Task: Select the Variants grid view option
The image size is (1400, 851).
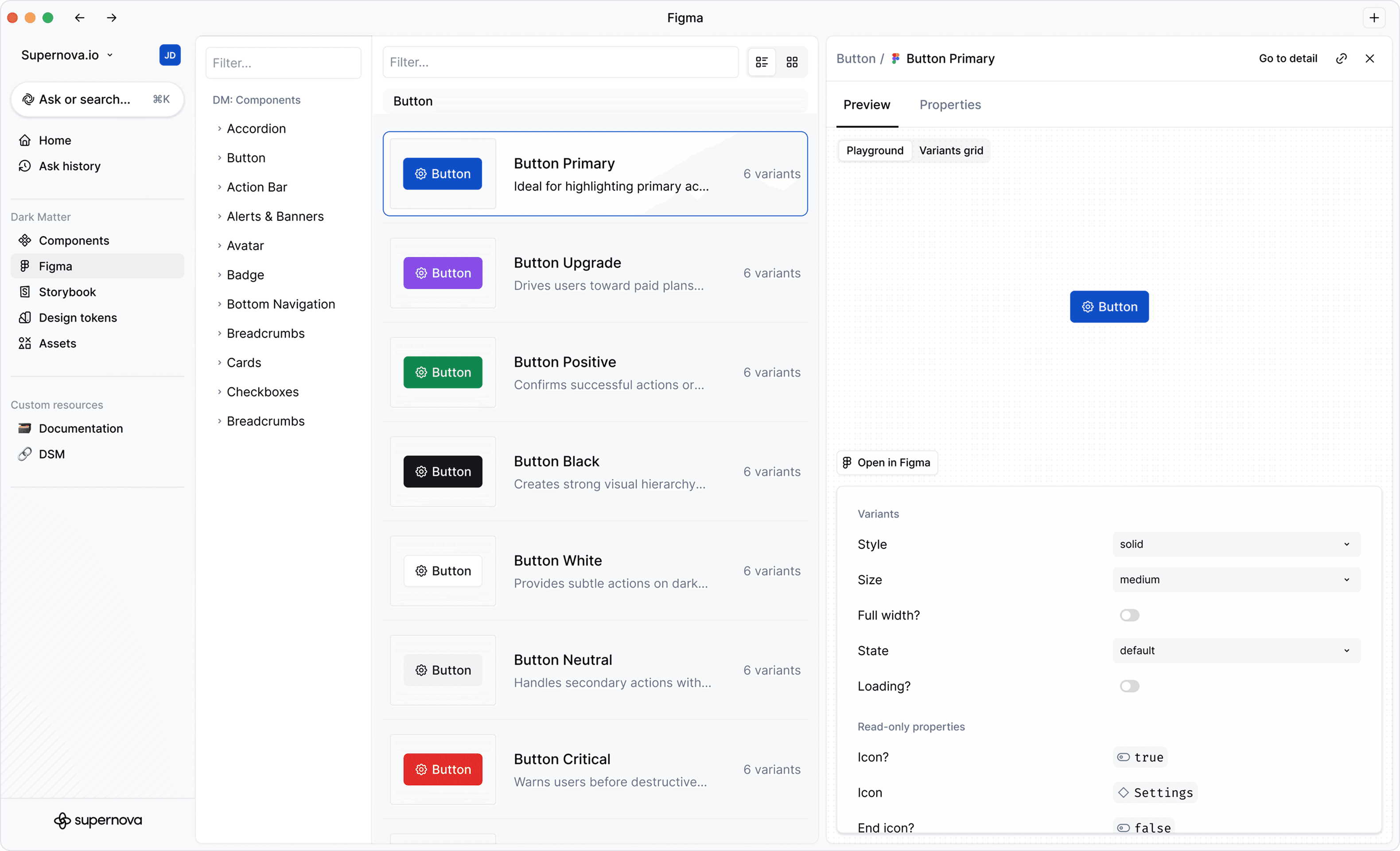Action: [951, 151]
